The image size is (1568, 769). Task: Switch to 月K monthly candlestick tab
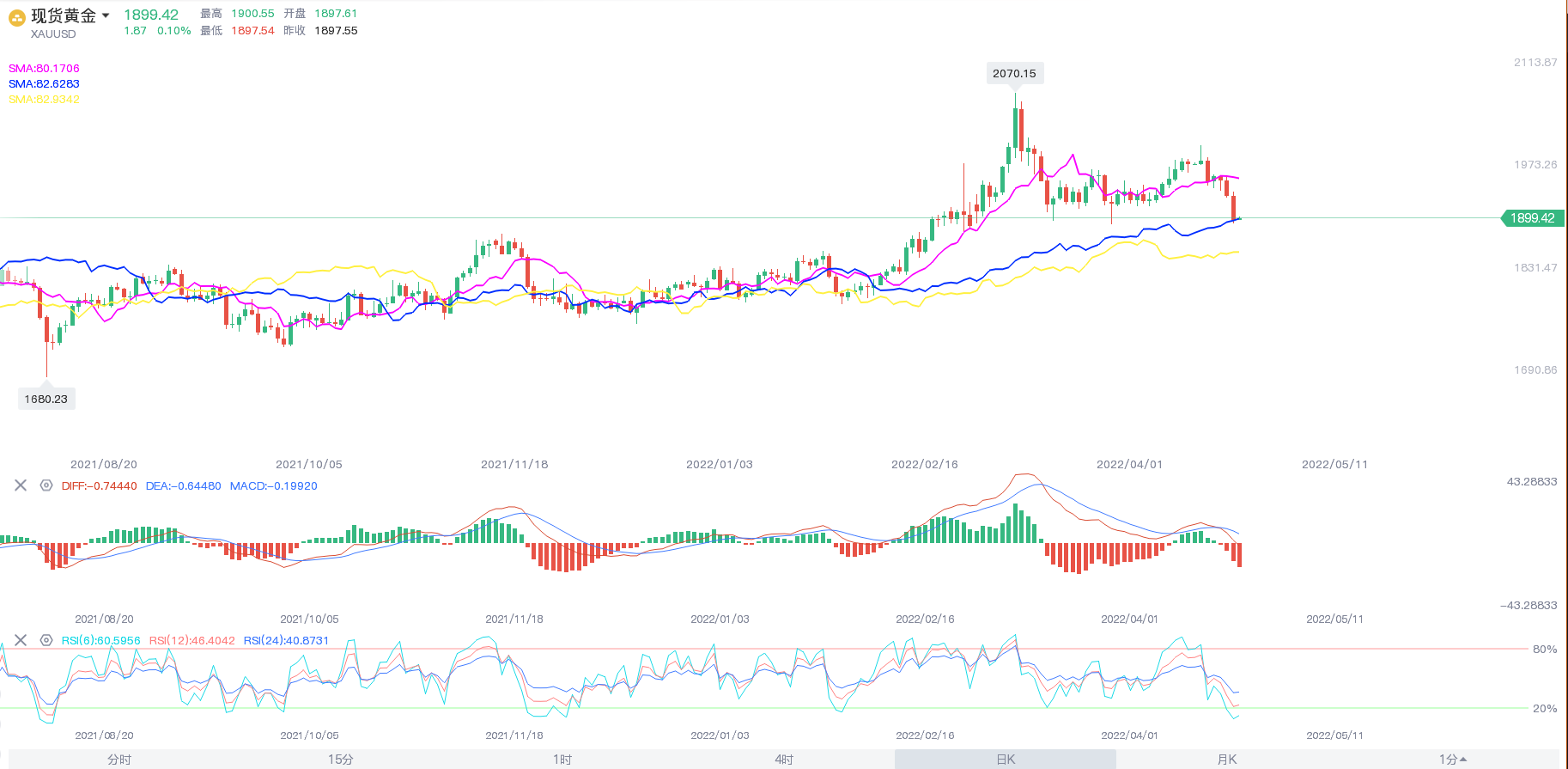point(1227,760)
